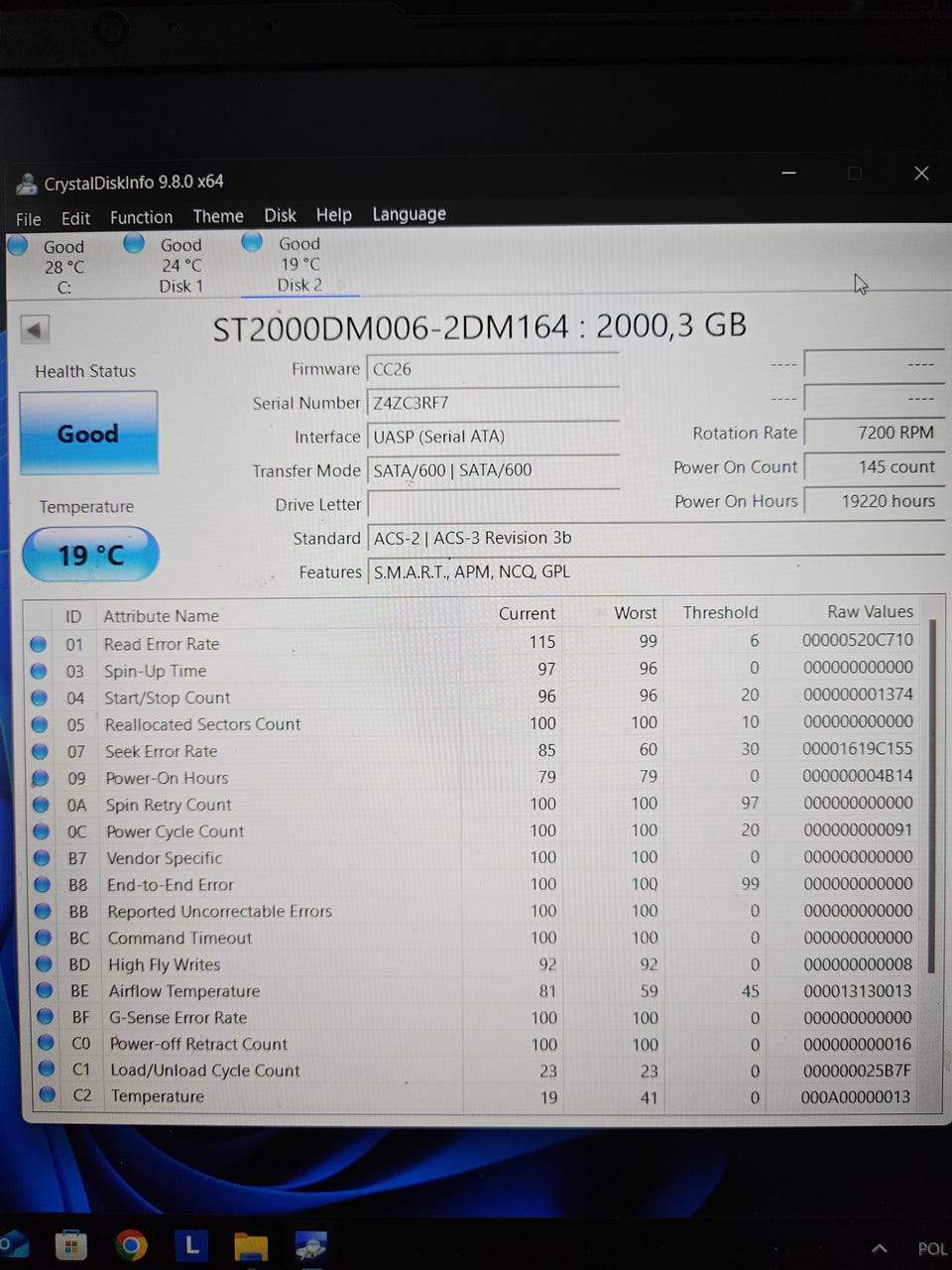The image size is (952, 1270).
Task: Click the status dot for Command Timeout
Action: [44, 938]
